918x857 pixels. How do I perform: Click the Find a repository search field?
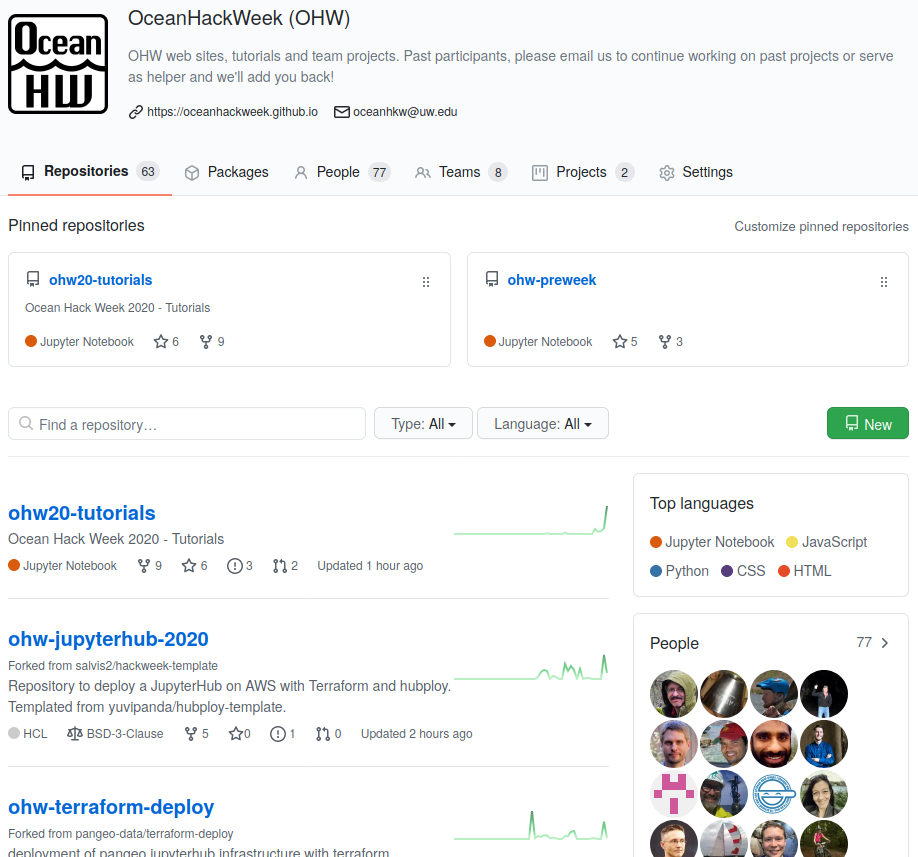[x=187, y=424]
